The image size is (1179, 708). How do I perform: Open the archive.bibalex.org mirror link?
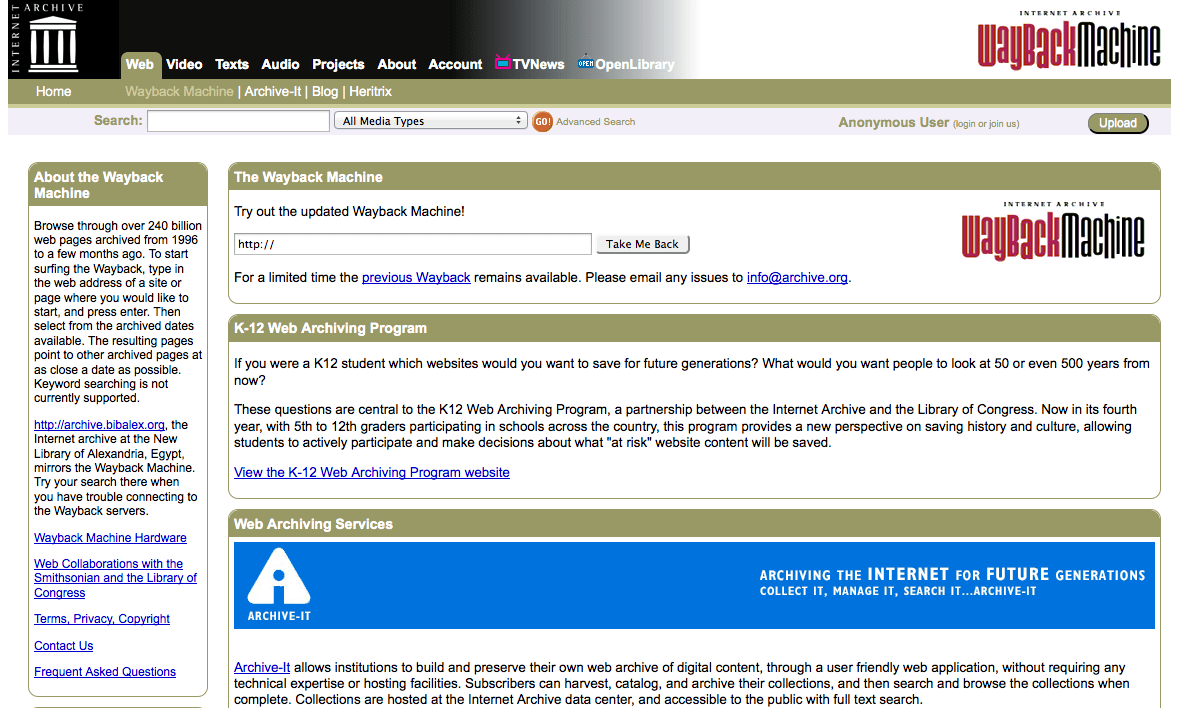pos(99,425)
